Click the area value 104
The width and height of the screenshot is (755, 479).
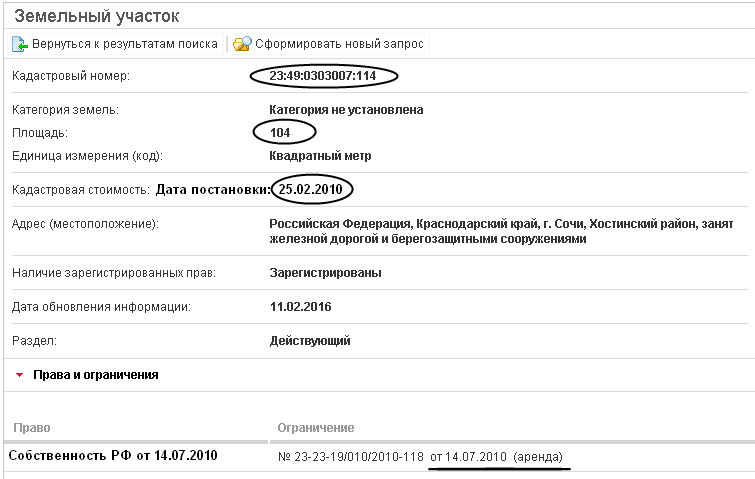284,132
